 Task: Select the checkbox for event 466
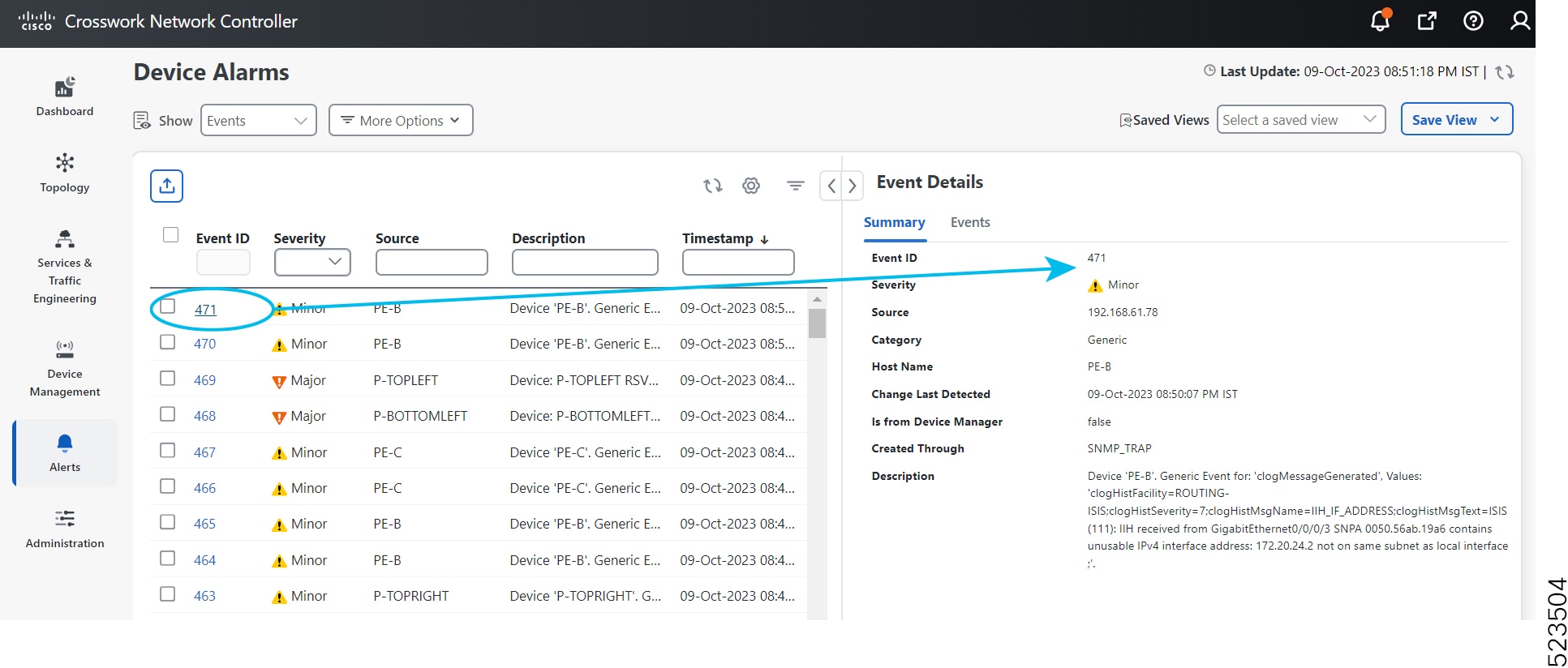[168, 486]
